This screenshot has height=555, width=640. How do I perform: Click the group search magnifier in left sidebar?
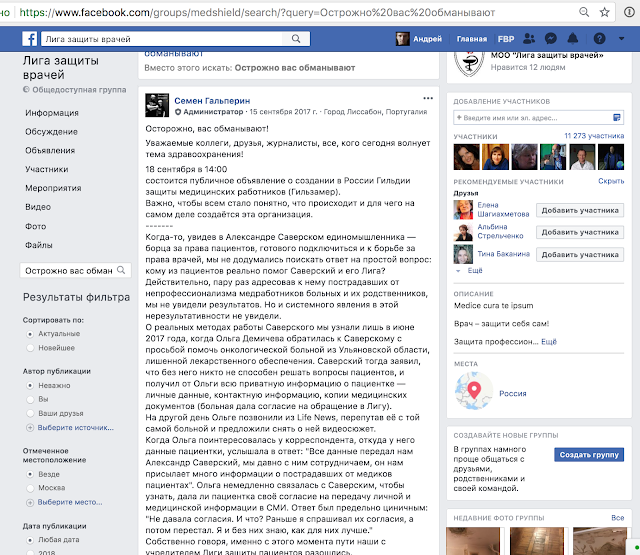121,270
